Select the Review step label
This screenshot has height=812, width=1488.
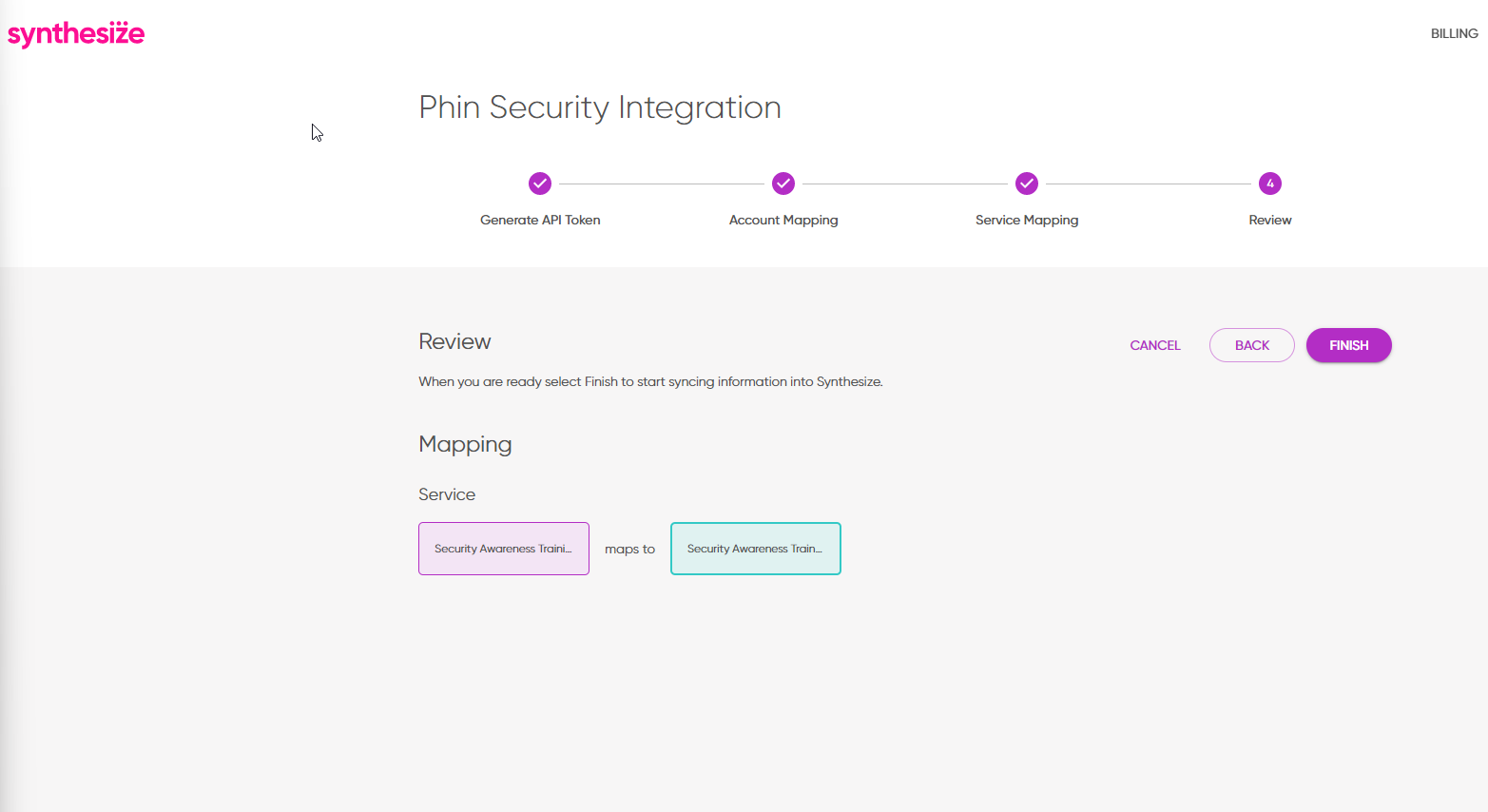coord(1270,220)
